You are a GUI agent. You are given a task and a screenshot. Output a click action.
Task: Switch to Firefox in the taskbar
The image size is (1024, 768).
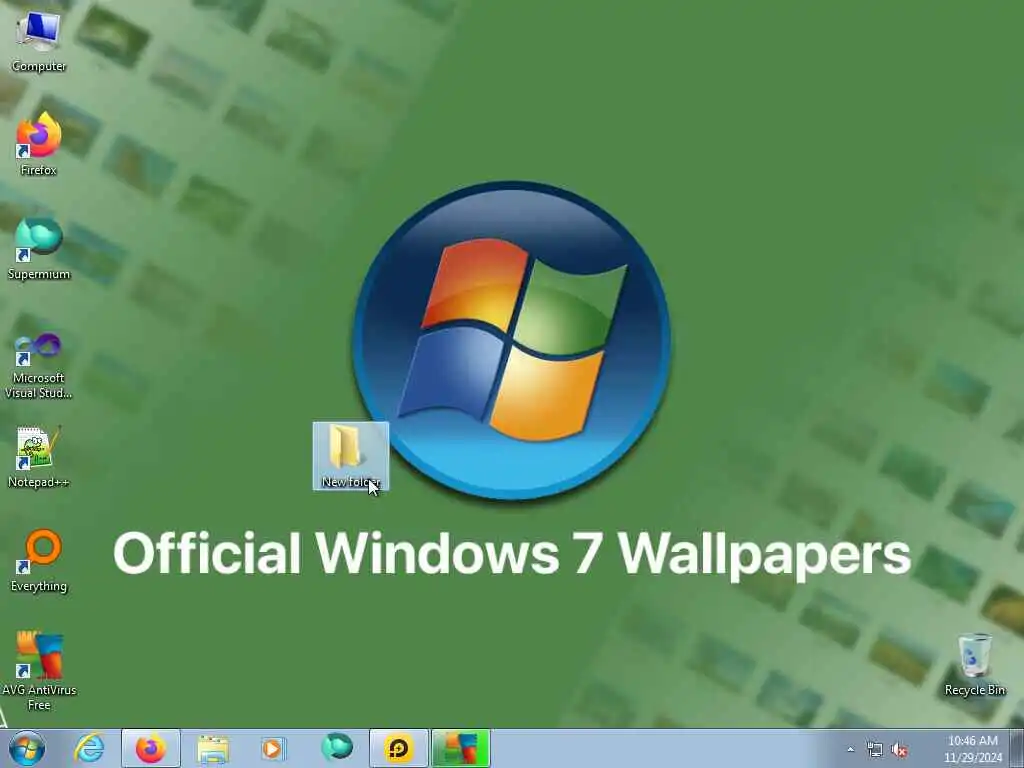(150, 748)
